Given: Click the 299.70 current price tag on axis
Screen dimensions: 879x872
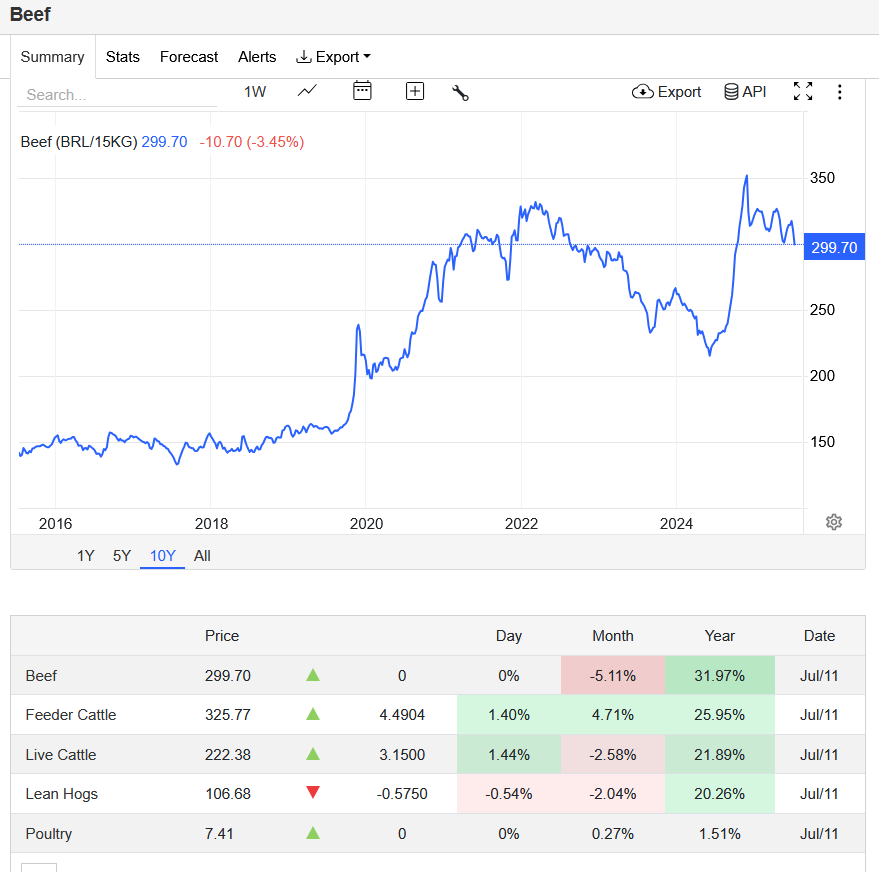Looking at the screenshot, I should (x=834, y=247).
